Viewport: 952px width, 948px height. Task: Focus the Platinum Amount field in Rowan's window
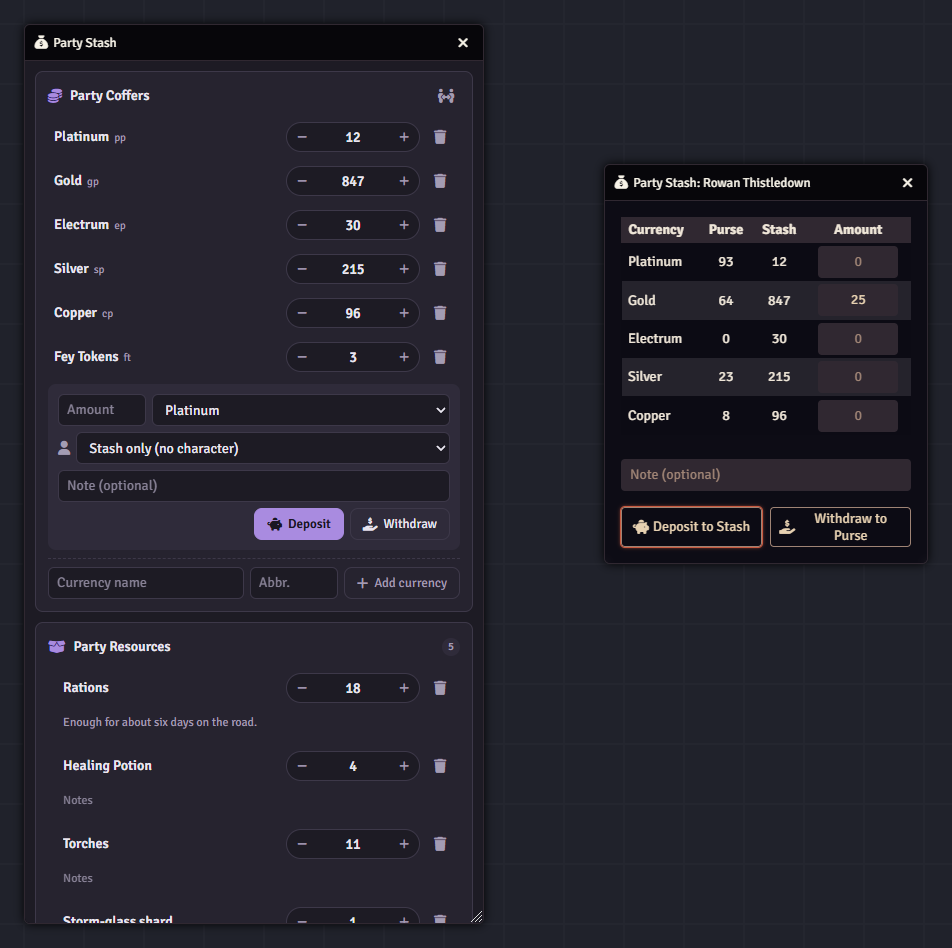(x=858, y=262)
